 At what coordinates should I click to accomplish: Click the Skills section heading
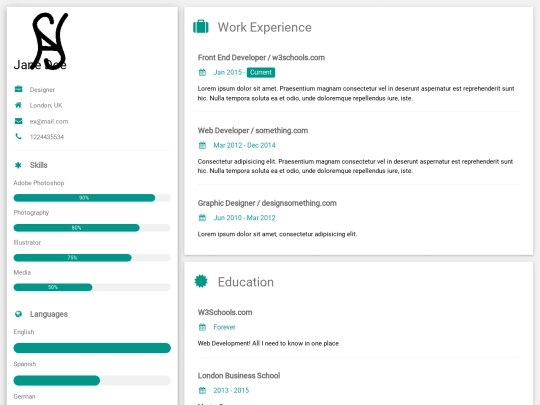[39, 165]
